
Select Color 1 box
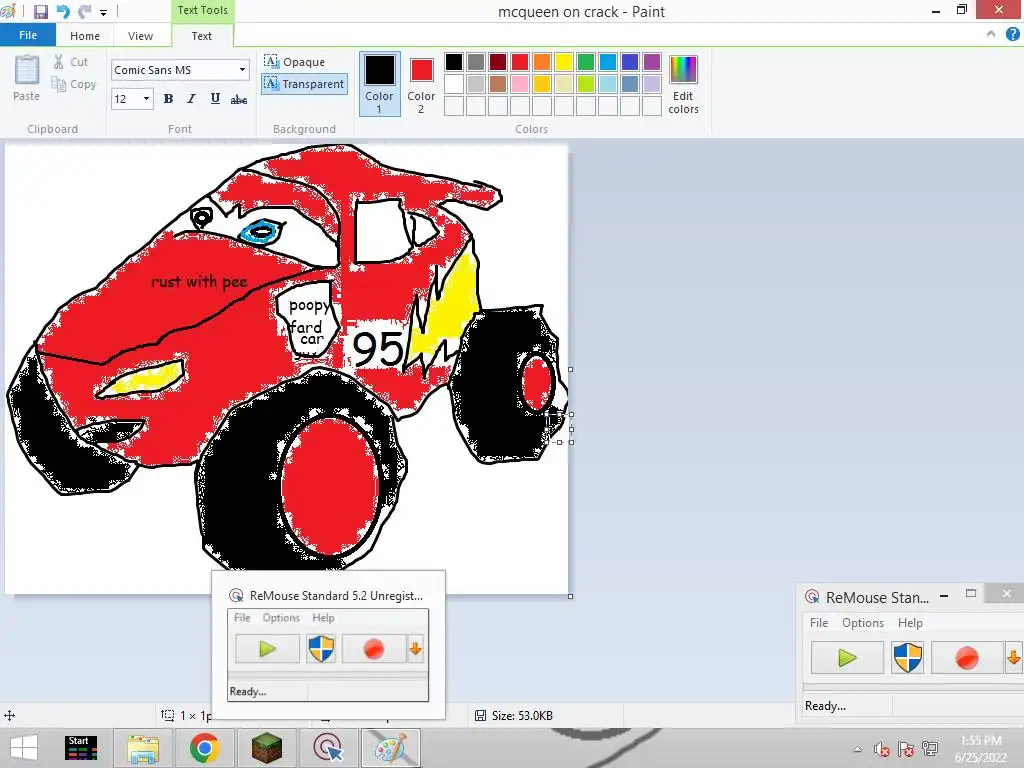[x=379, y=84]
